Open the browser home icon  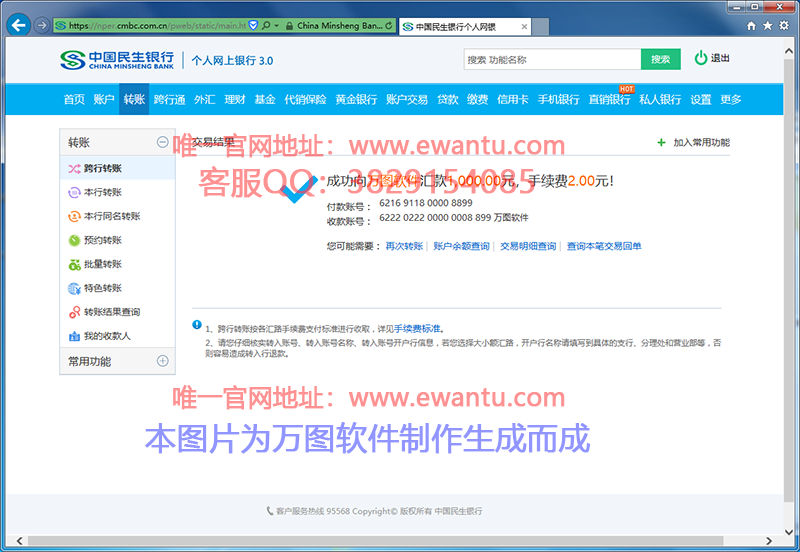point(751,26)
